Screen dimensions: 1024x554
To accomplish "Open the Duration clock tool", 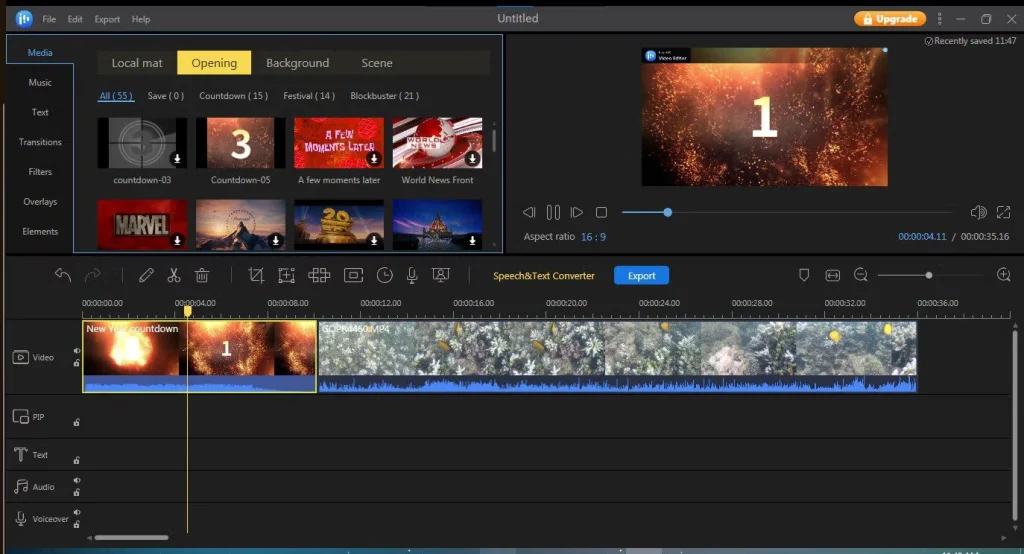I will [385, 276].
